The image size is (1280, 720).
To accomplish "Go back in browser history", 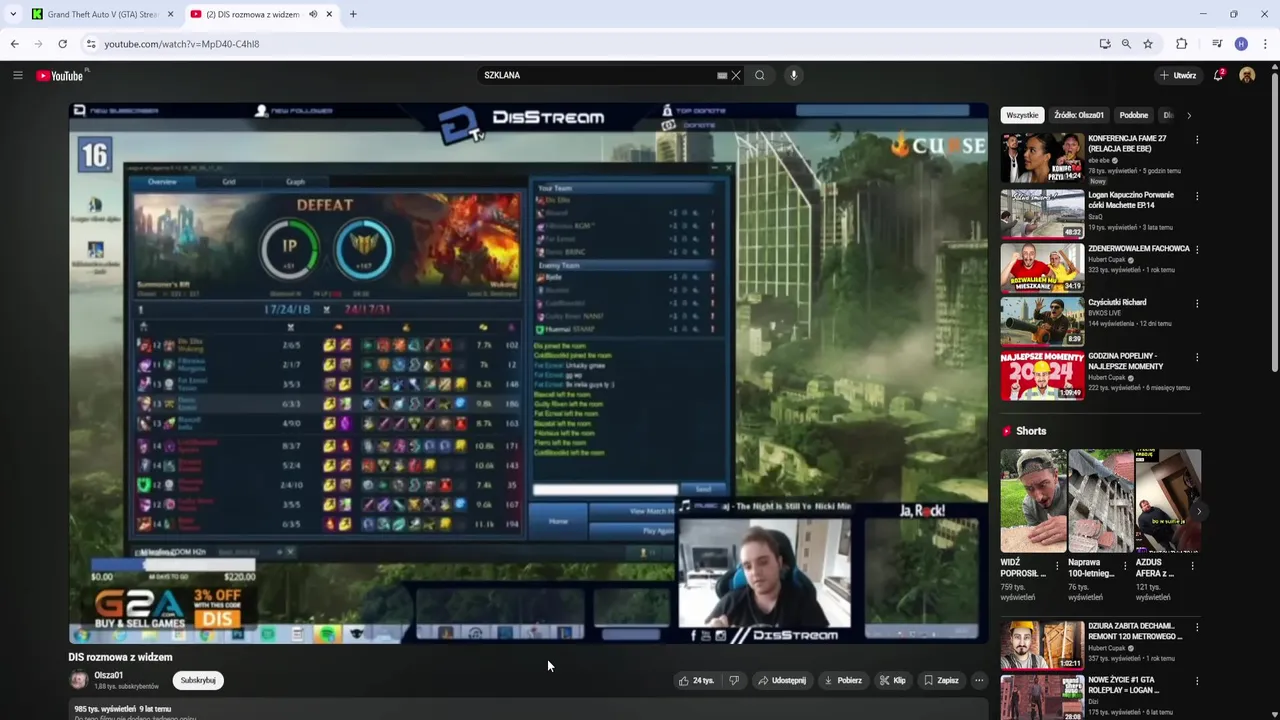I will (14, 44).
